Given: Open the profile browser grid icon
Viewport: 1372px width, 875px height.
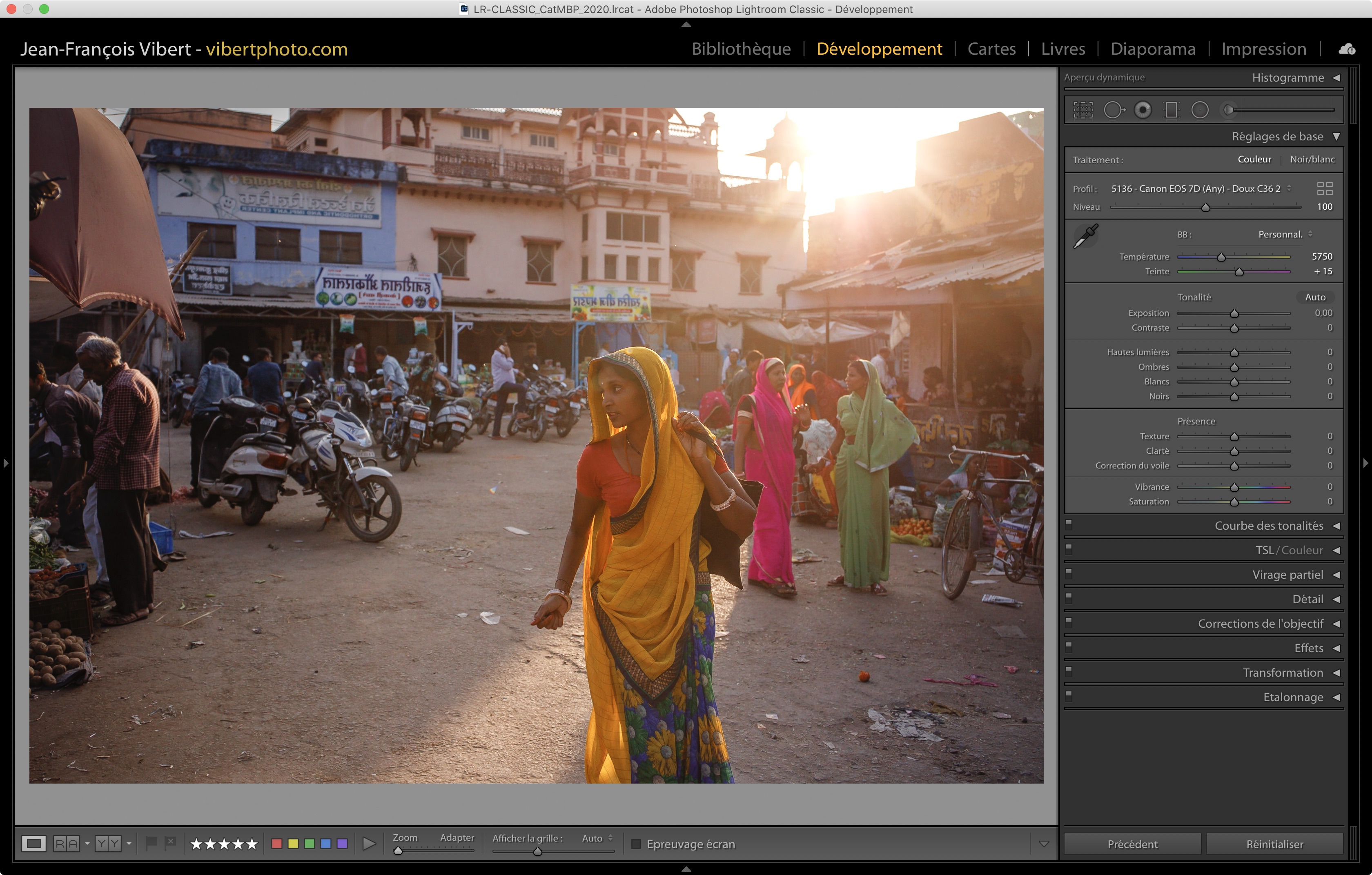Looking at the screenshot, I should [x=1325, y=189].
